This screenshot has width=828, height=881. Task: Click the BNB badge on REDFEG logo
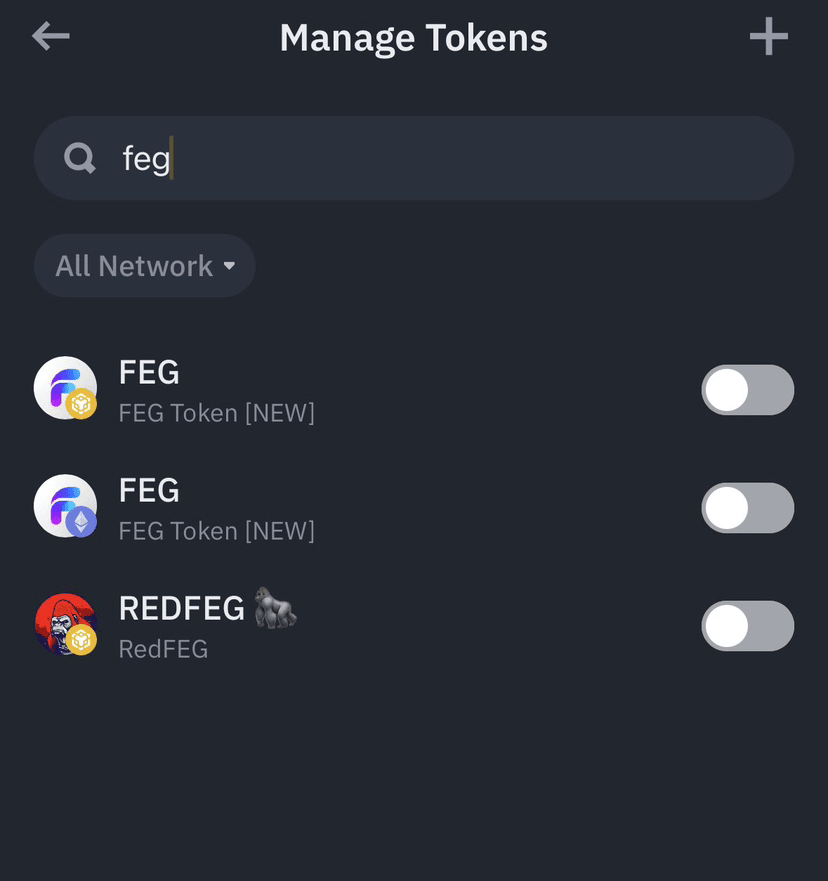81,640
